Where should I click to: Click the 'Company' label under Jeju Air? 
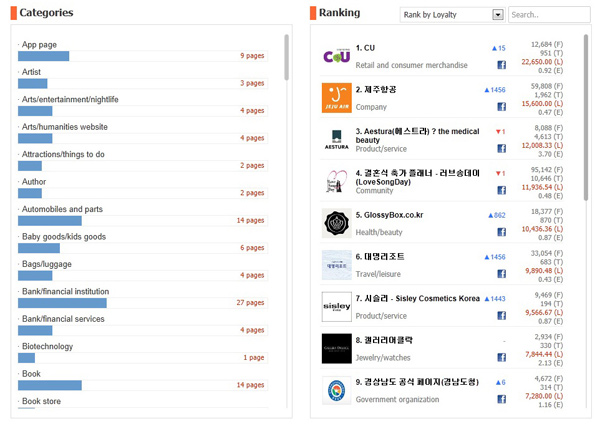371,107
